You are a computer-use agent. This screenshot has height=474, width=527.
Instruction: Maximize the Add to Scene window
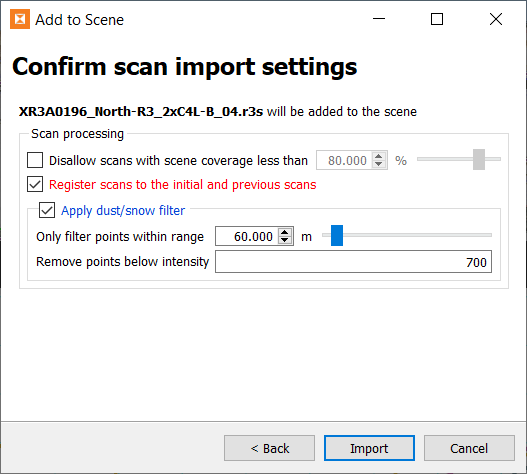pyautogui.click(x=437, y=19)
